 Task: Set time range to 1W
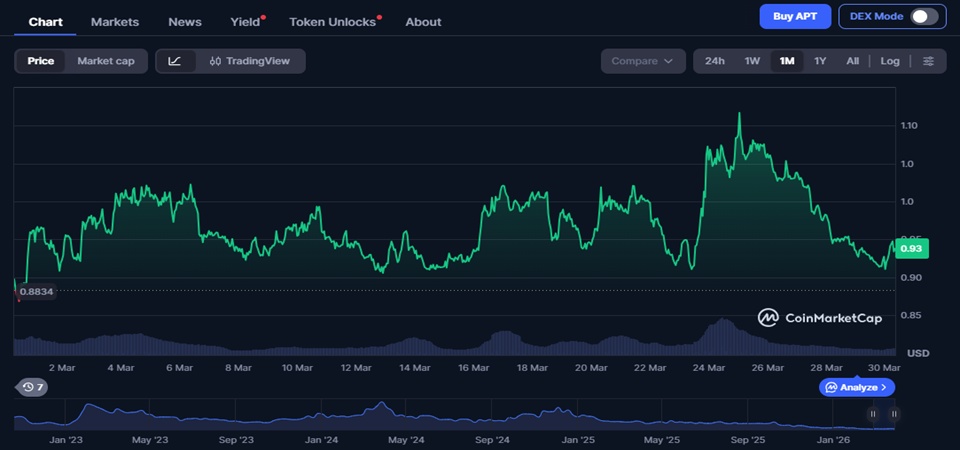click(752, 61)
